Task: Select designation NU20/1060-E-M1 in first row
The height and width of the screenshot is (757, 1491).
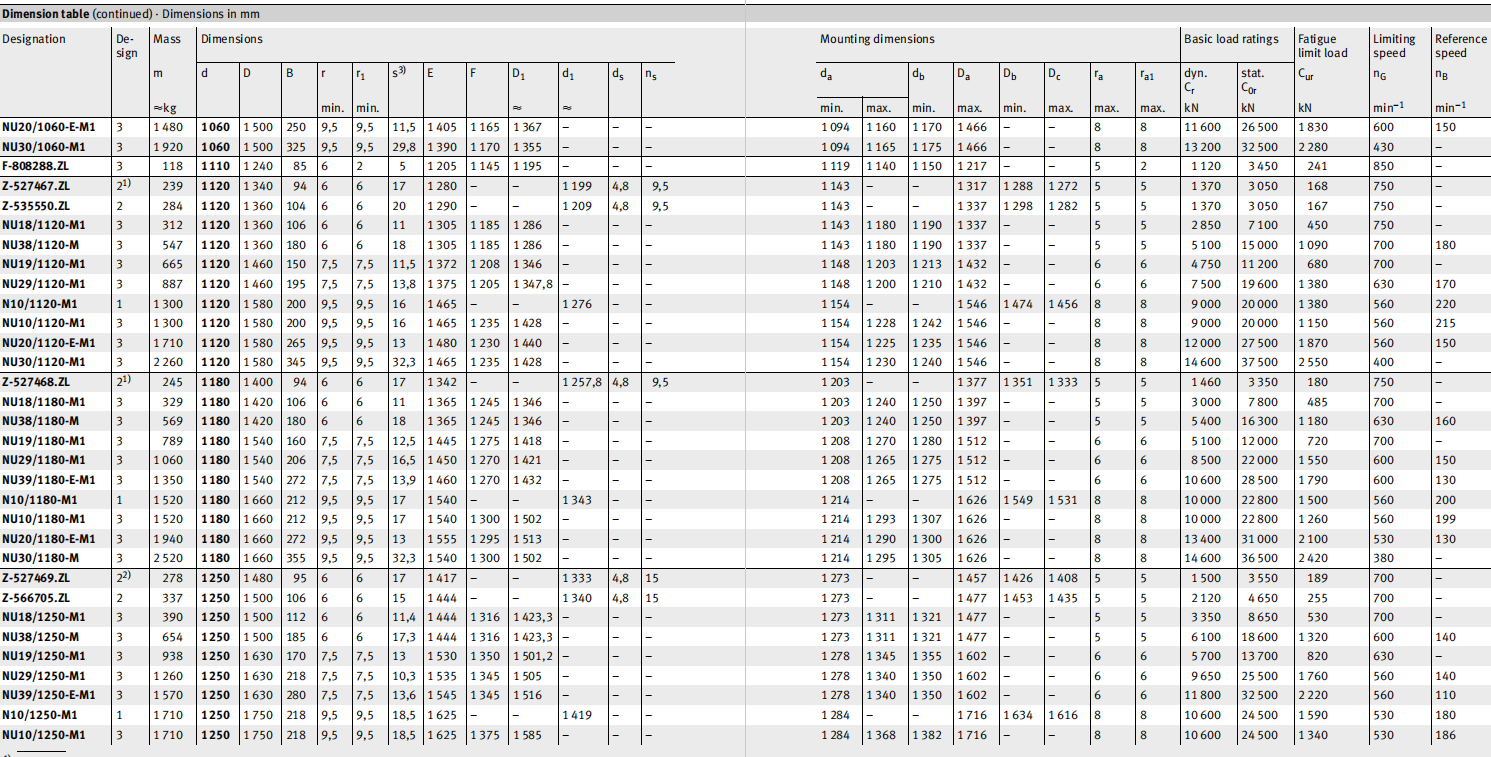Action: tap(48, 127)
